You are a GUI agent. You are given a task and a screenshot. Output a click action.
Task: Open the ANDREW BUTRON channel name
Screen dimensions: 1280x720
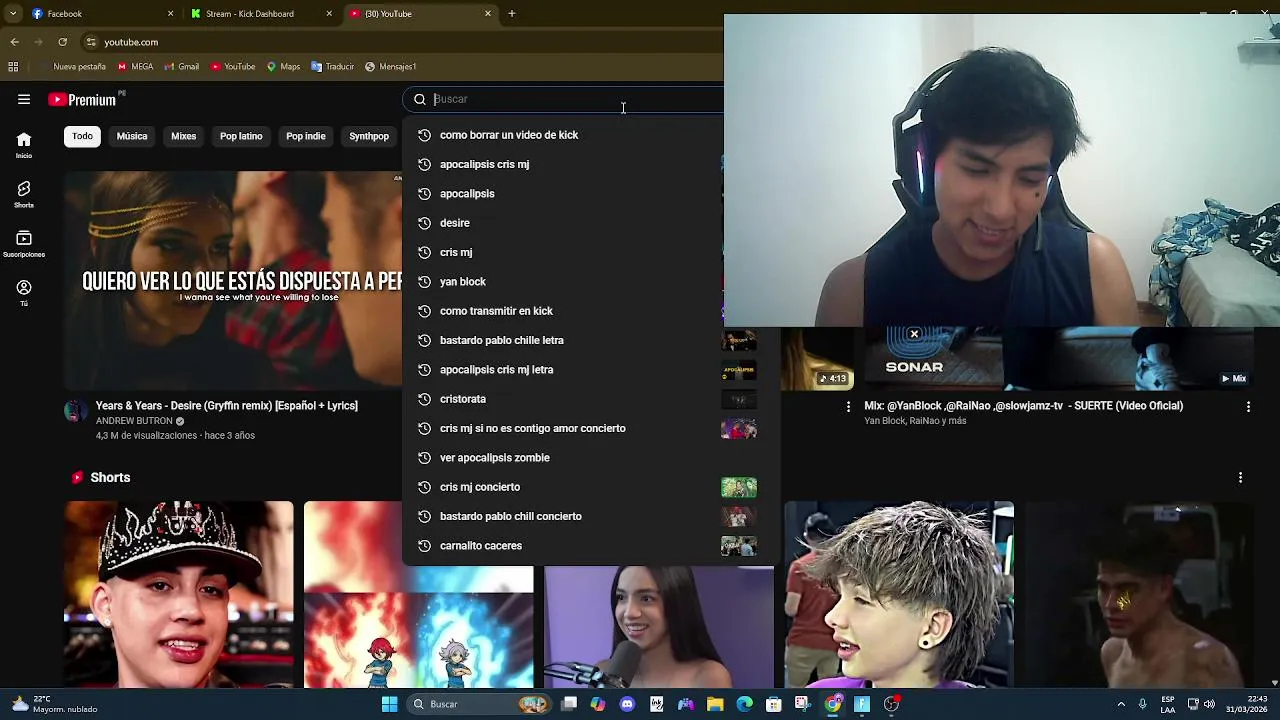coord(134,421)
